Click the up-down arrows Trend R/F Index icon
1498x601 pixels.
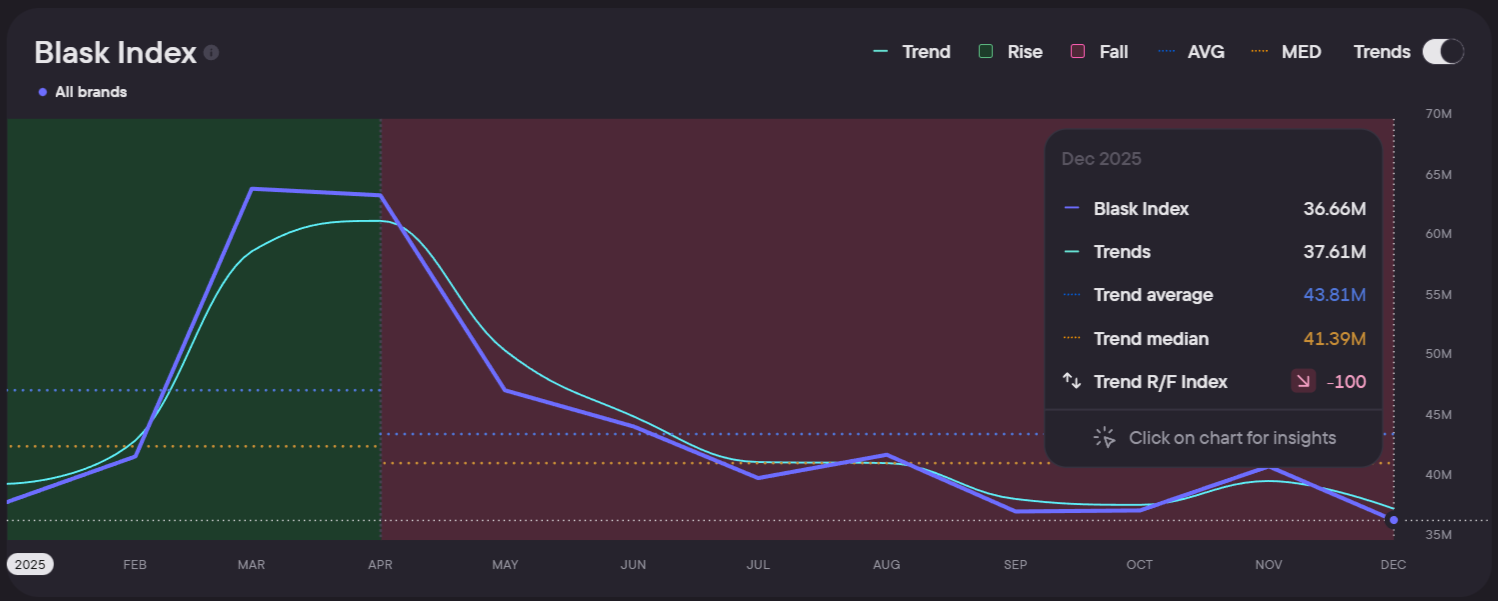point(1072,381)
